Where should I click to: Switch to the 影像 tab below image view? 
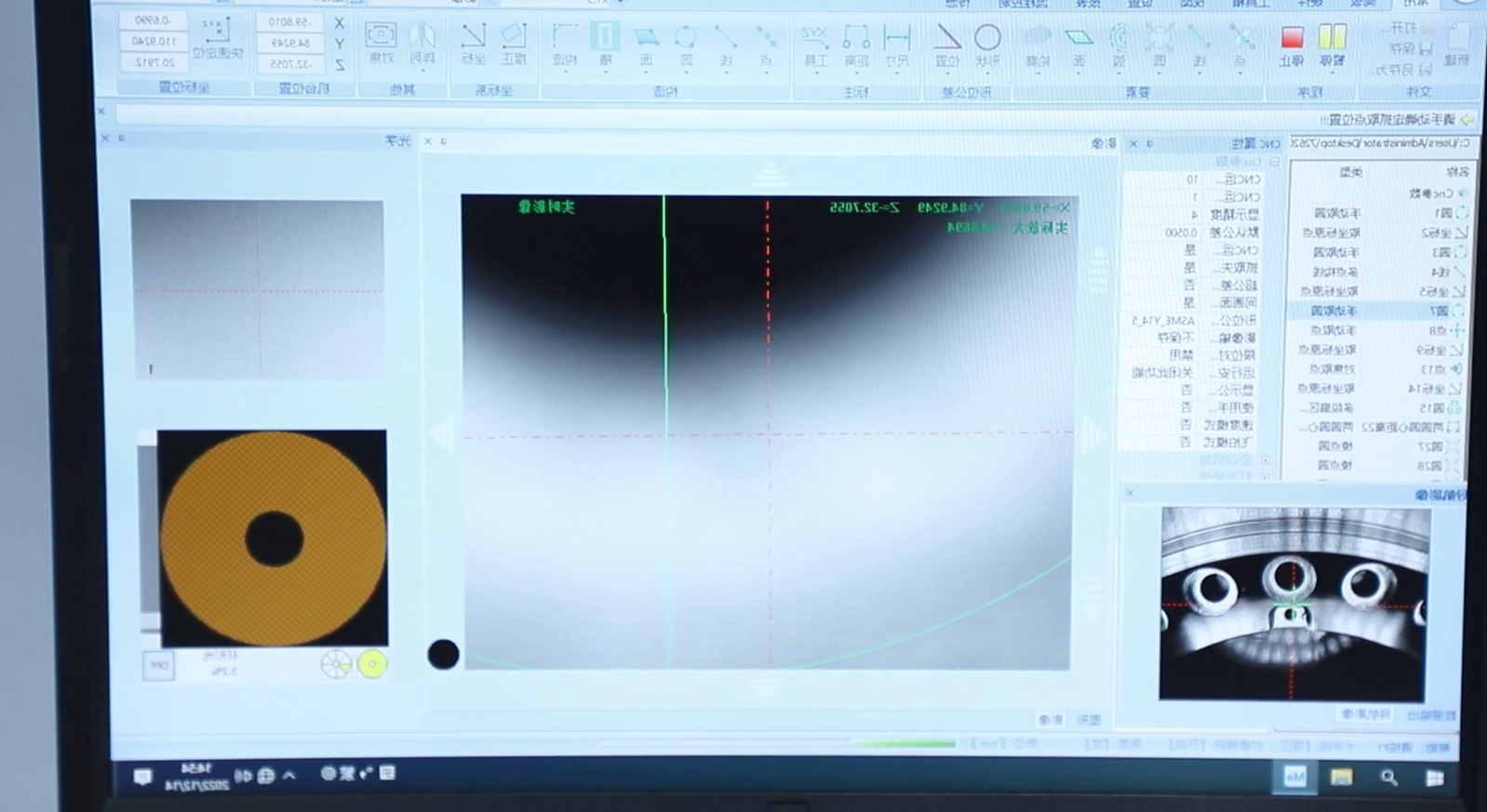point(1051,720)
